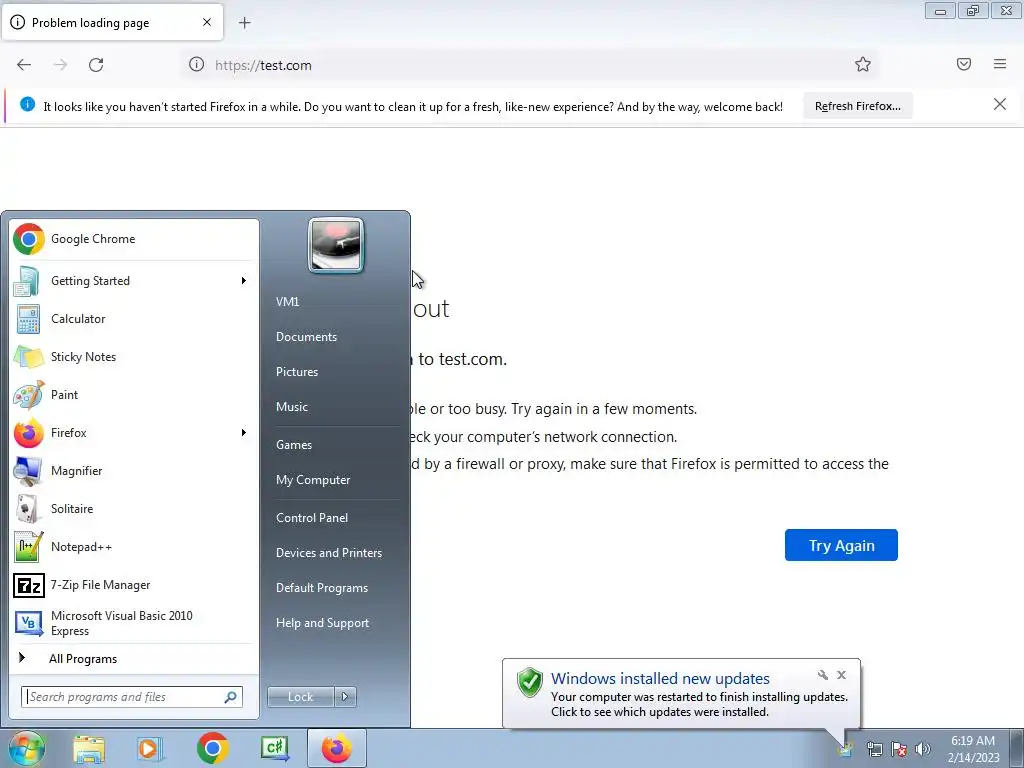
Task: Expand Getting Started submenu arrow
Action: (244, 281)
